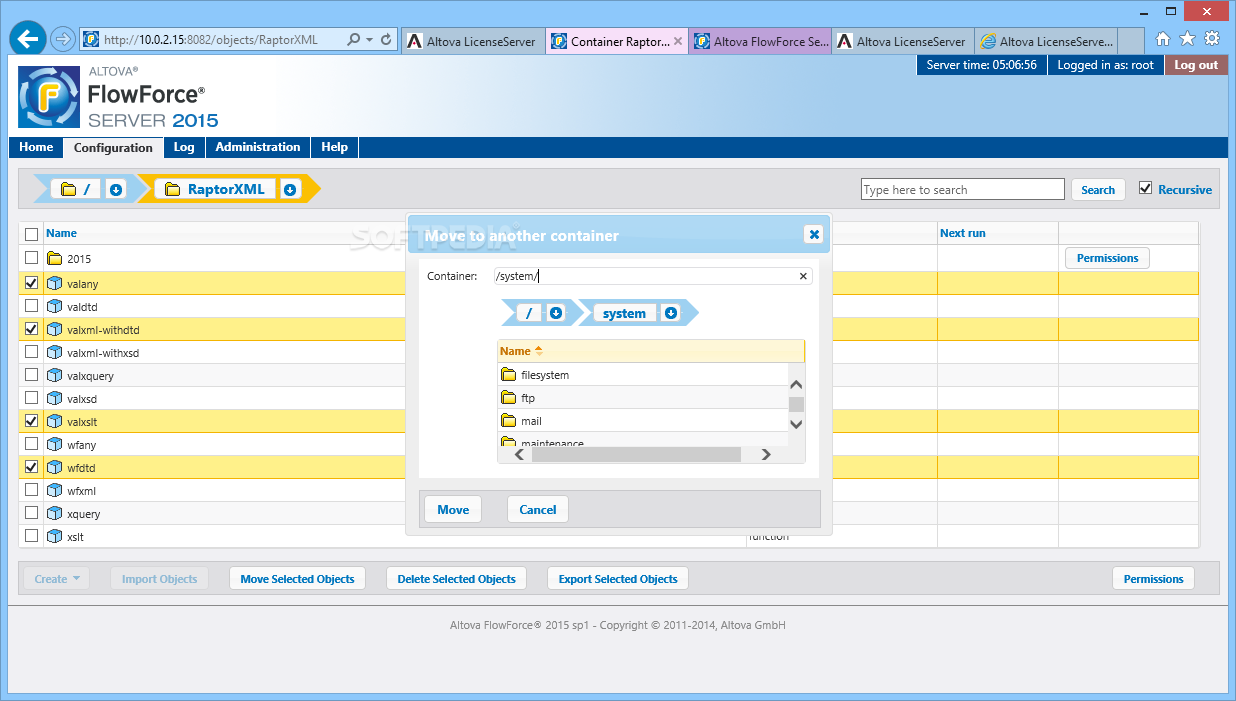Click the mail folder icon in dialog

pos(508,421)
